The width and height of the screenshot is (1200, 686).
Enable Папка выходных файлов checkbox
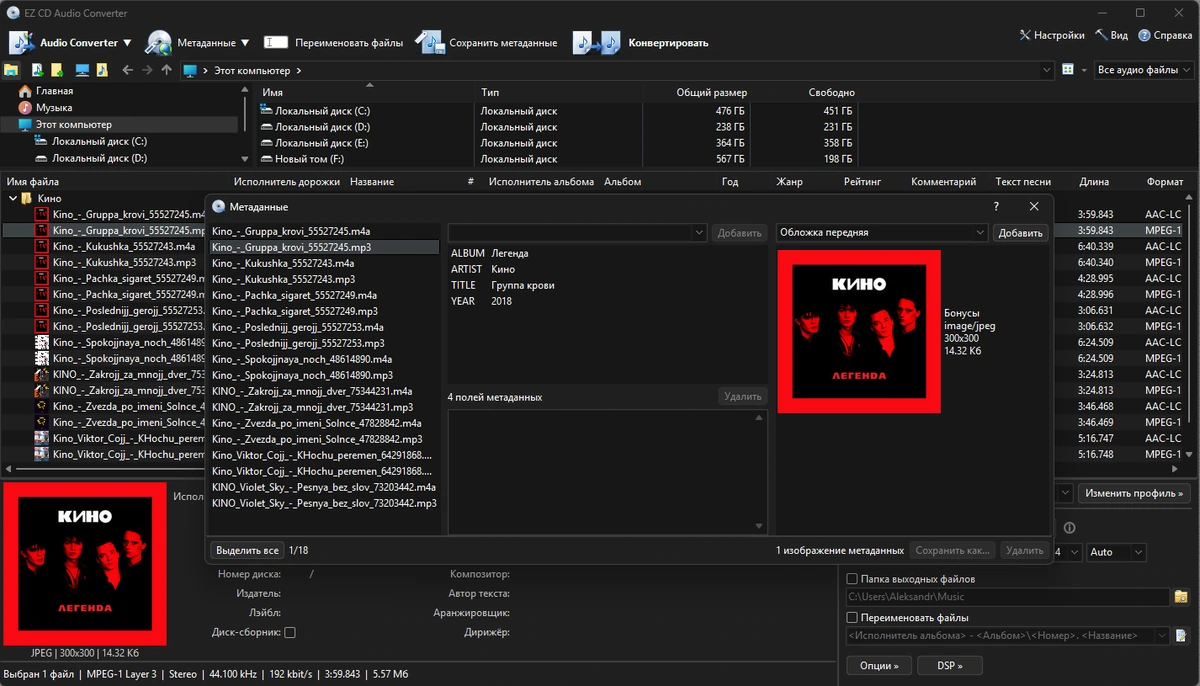pos(852,579)
